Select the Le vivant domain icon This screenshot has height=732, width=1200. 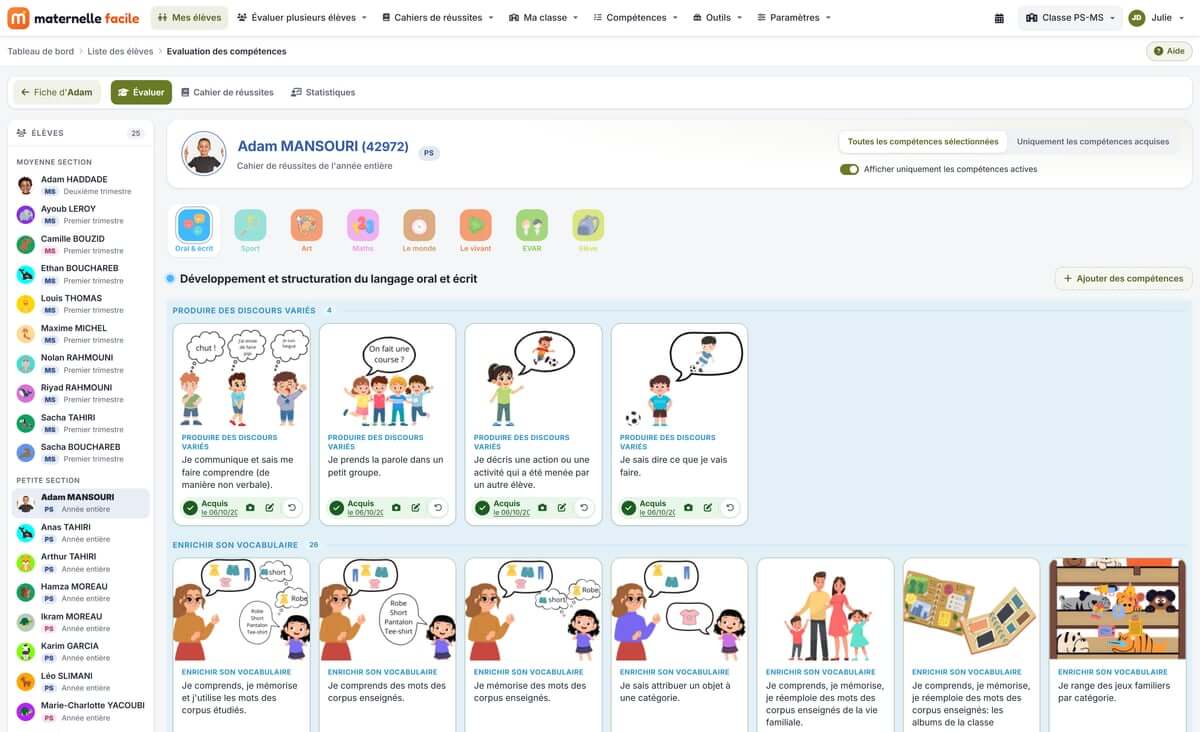pyautogui.click(x=475, y=229)
